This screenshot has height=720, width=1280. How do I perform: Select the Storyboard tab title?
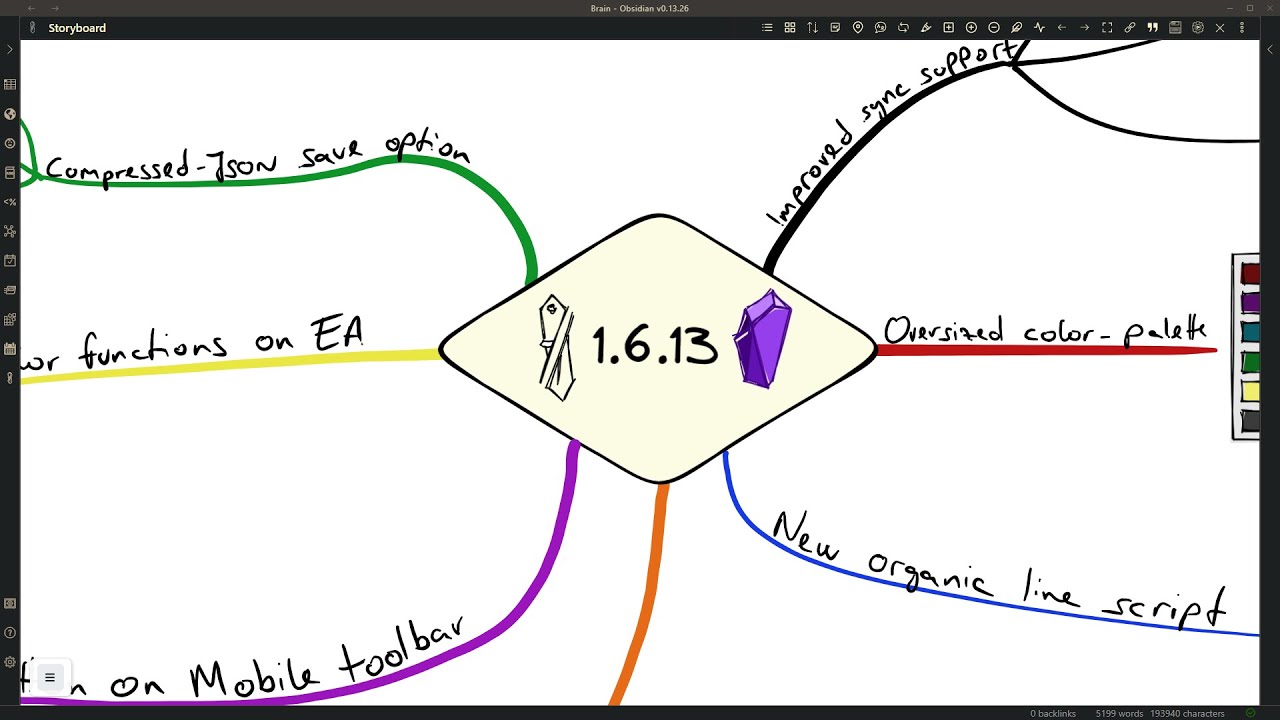click(x=77, y=28)
